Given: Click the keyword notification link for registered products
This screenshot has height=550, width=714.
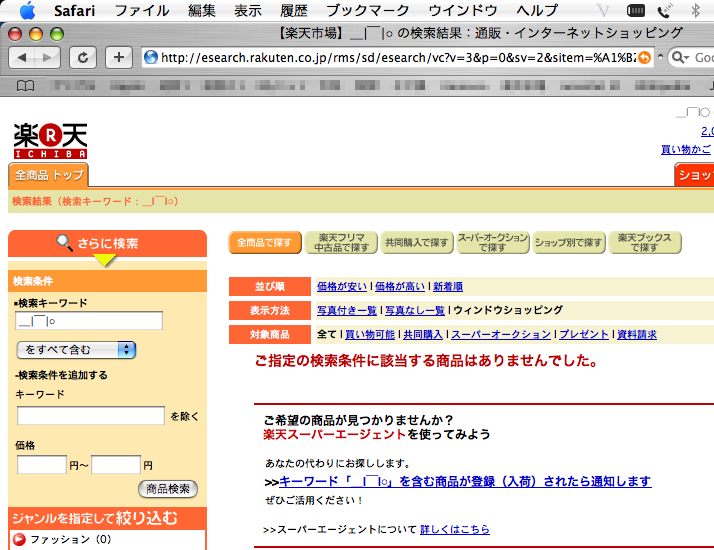Looking at the screenshot, I should tap(465, 482).
